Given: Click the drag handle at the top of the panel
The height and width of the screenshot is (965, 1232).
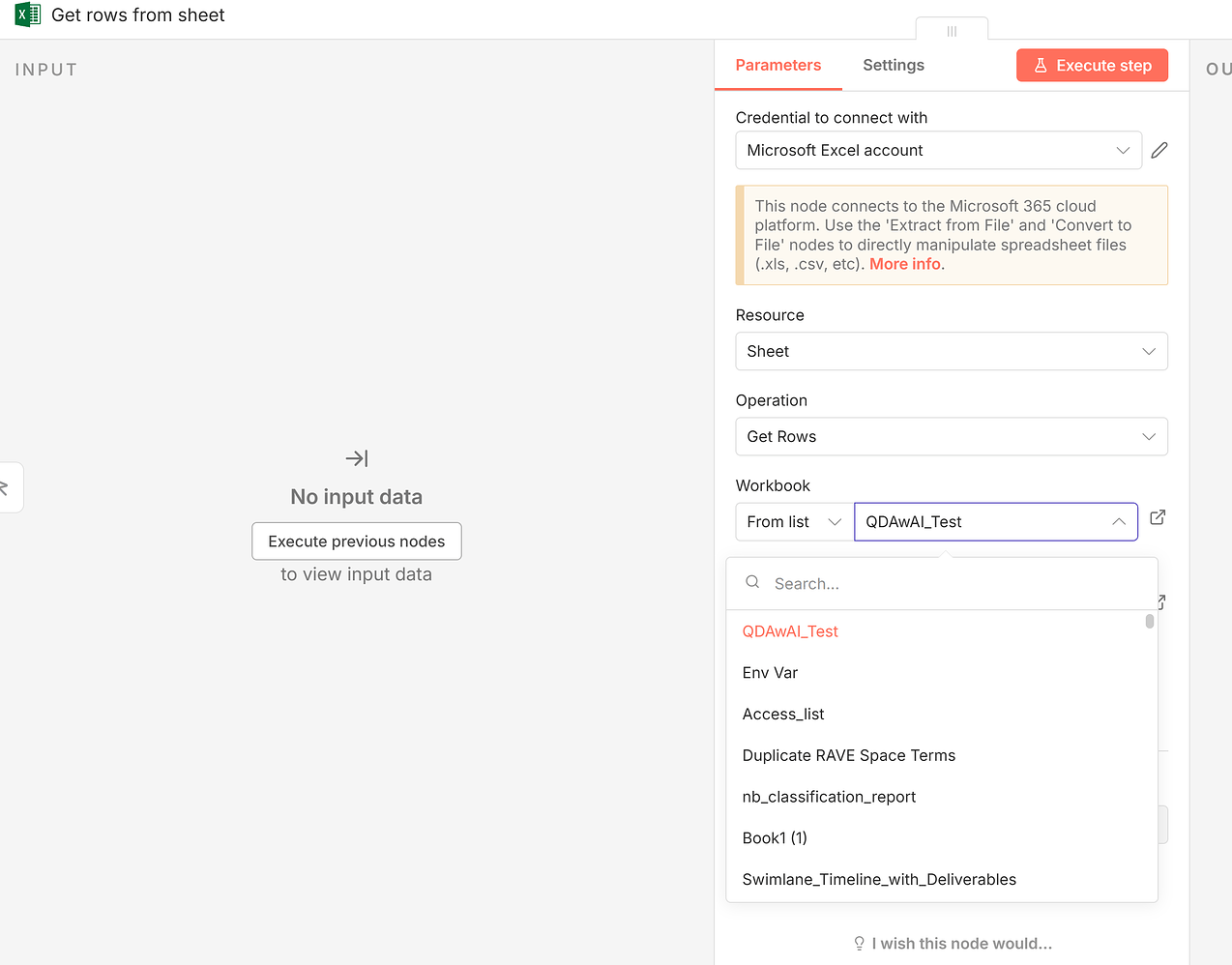Looking at the screenshot, I should pos(952,31).
